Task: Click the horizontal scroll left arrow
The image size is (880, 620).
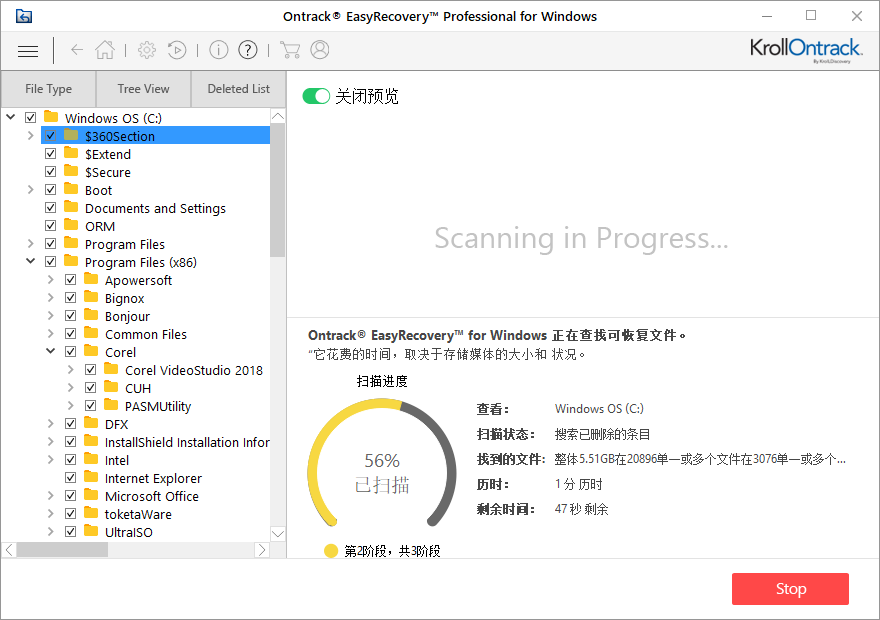Action: click(x=10, y=550)
